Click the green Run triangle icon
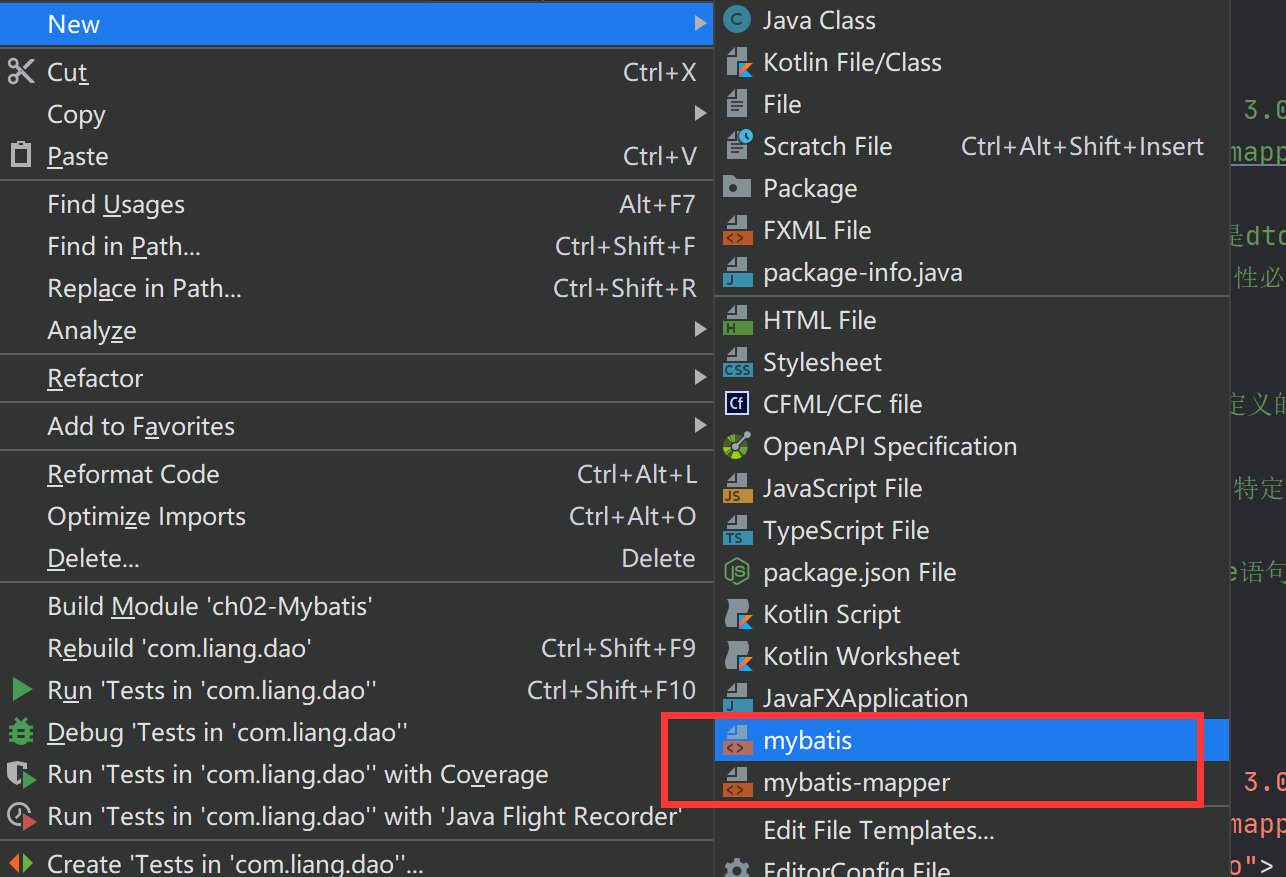 (21, 690)
